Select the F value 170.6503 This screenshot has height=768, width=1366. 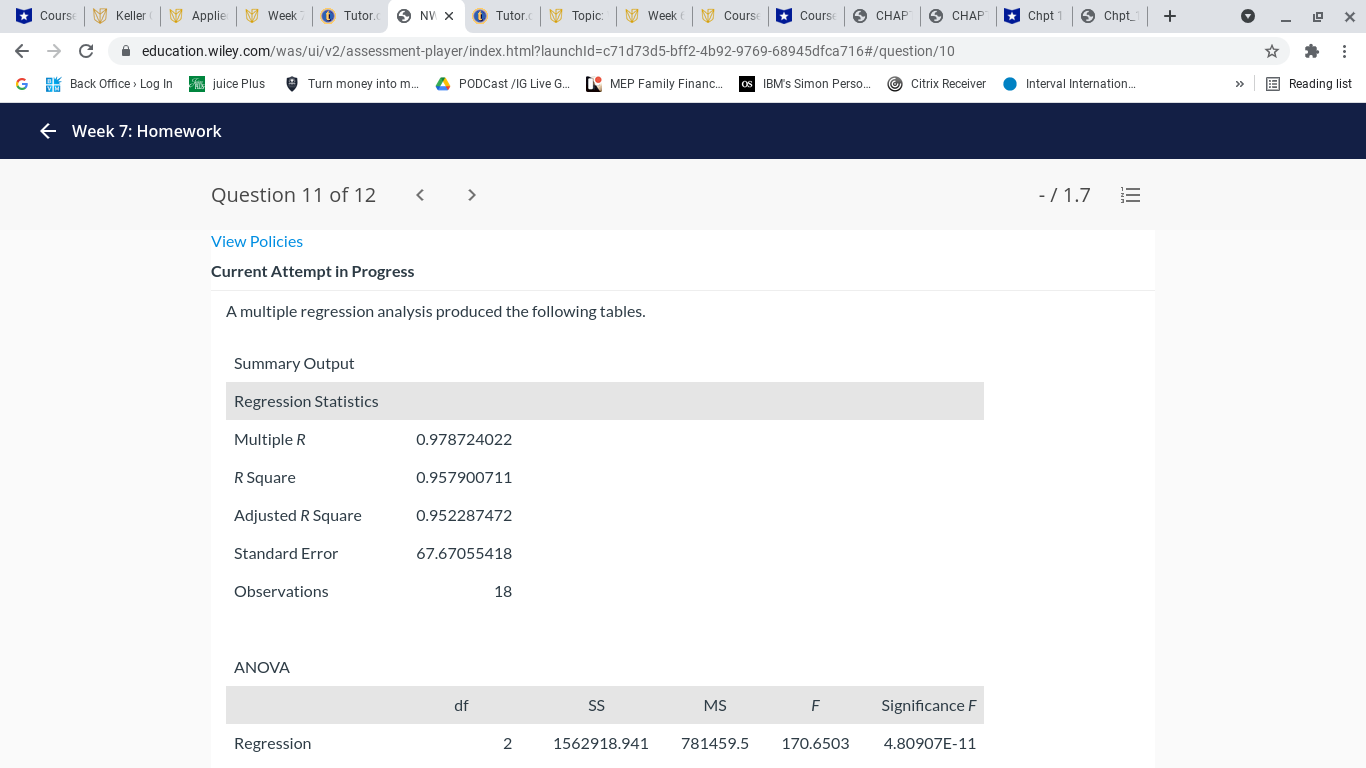point(816,743)
